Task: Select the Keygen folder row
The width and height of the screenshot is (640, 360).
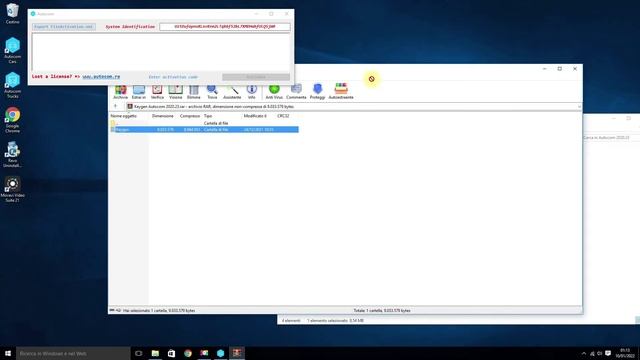Action: pos(204,129)
